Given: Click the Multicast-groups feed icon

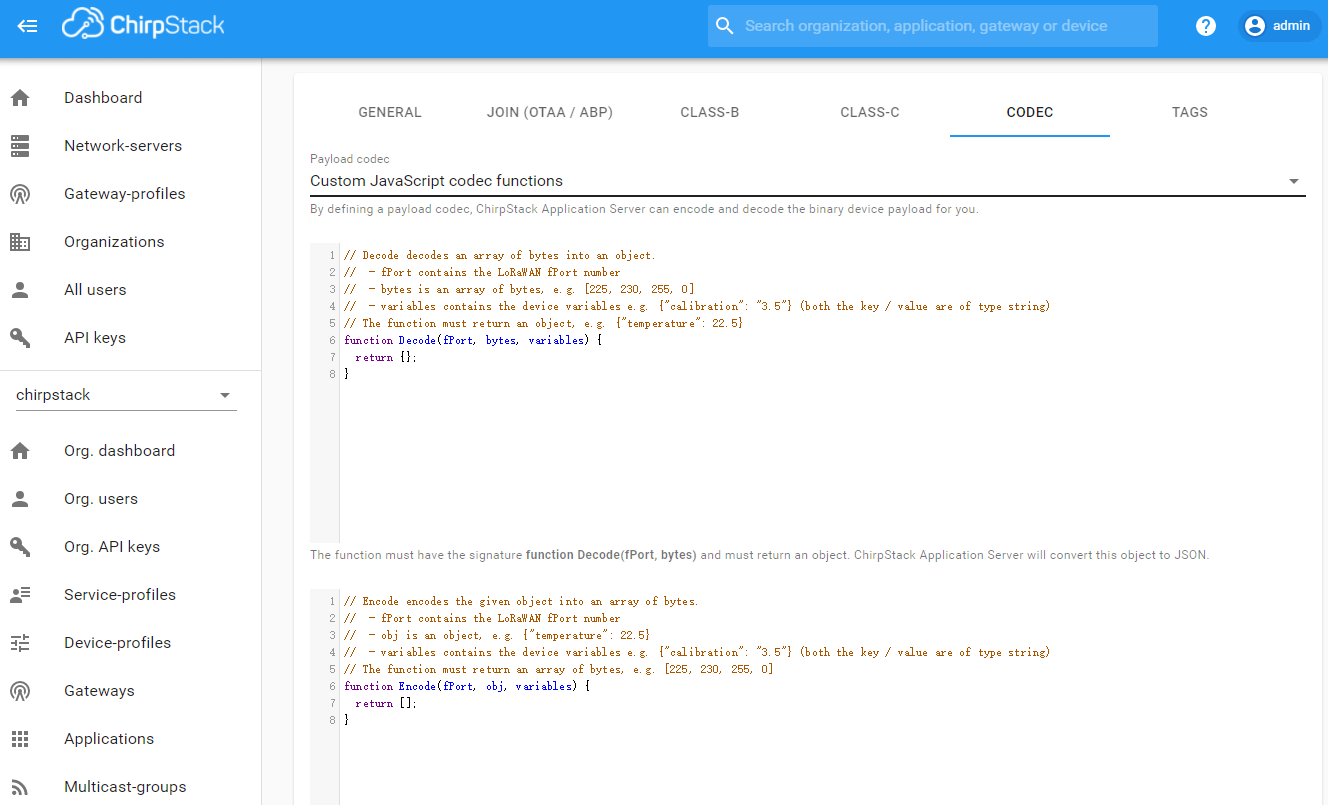Looking at the screenshot, I should pos(20,787).
